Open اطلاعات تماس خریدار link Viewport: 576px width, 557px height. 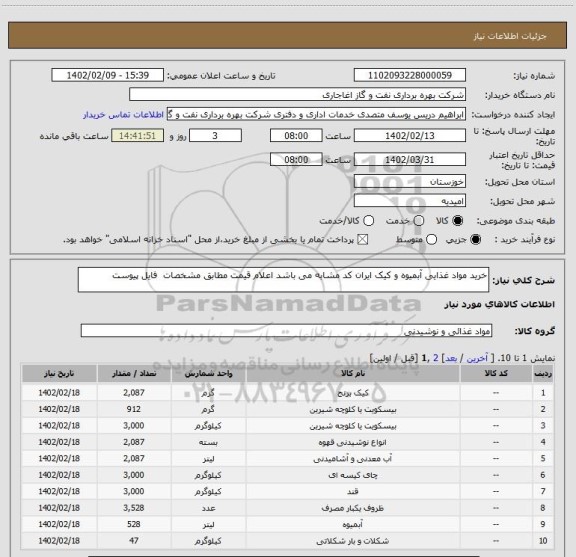[x=123, y=115]
